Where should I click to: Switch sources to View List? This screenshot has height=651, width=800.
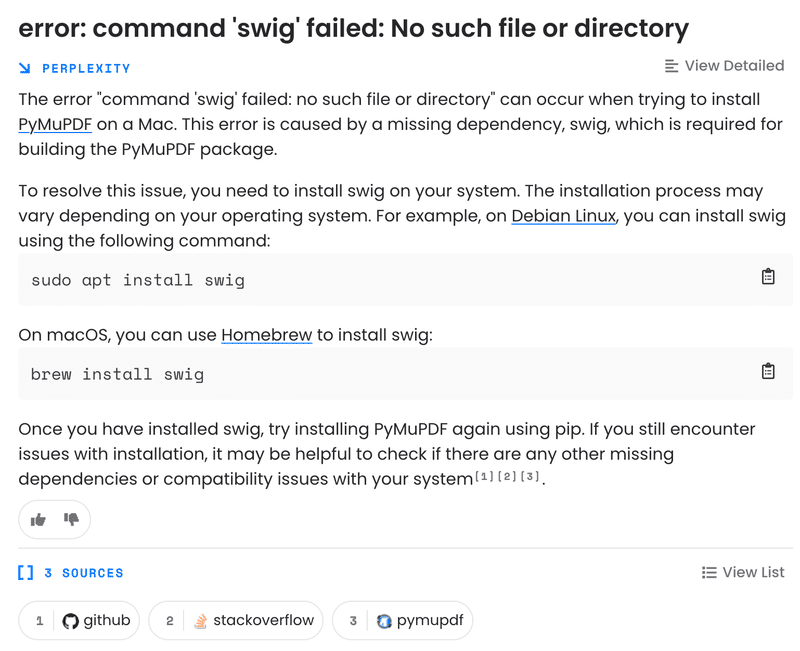[x=743, y=572]
